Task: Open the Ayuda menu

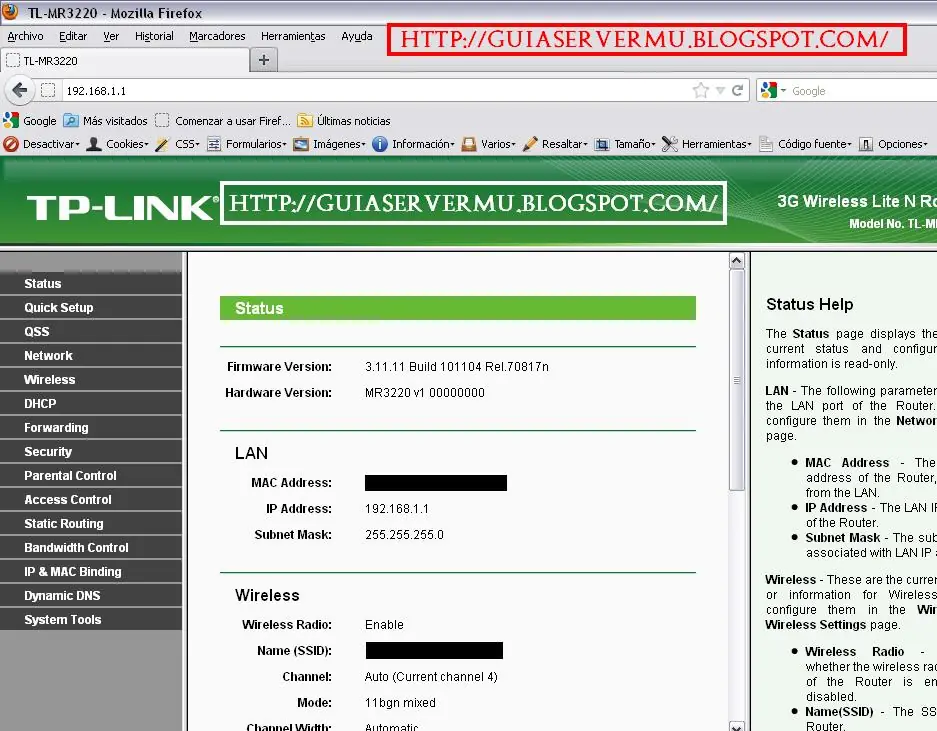Action: pyautogui.click(x=357, y=36)
